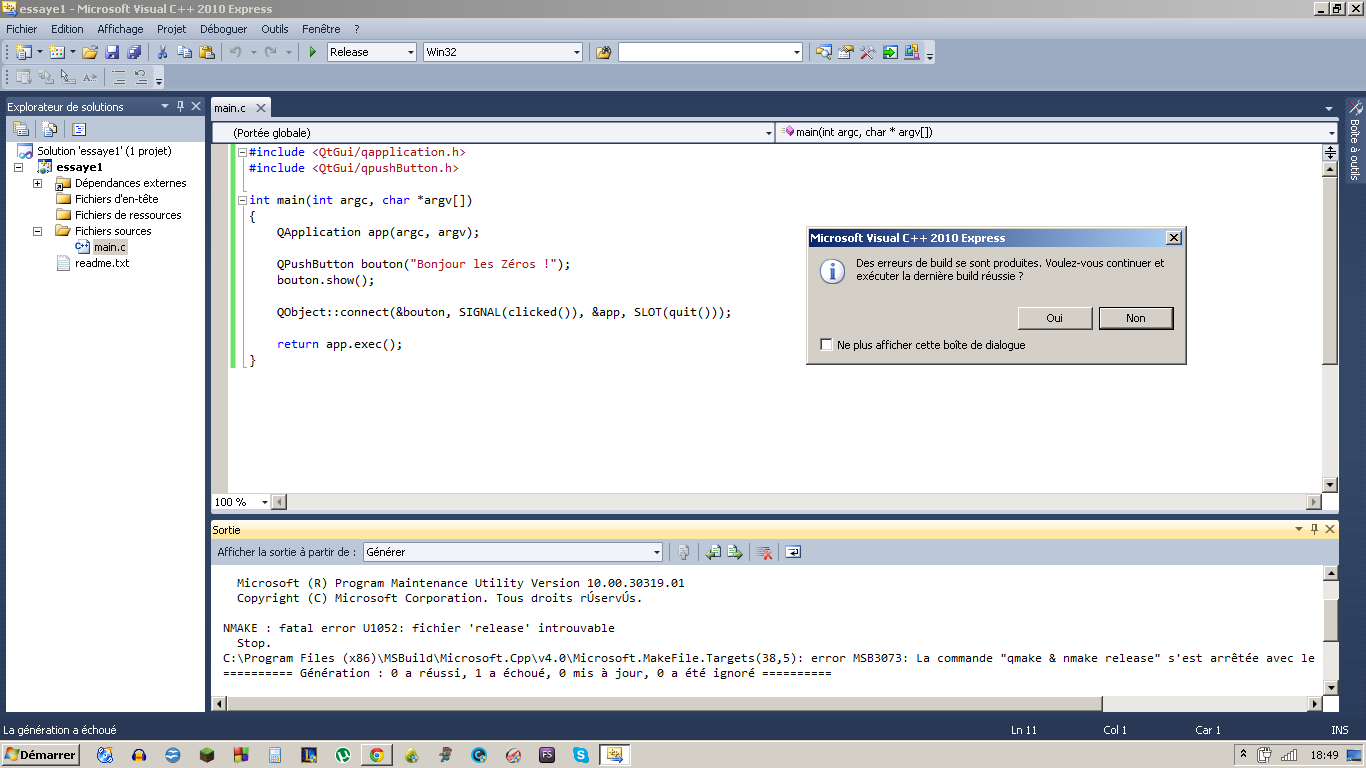Select main.c in the solution tree
The height and width of the screenshot is (768, 1366).
tap(109, 247)
